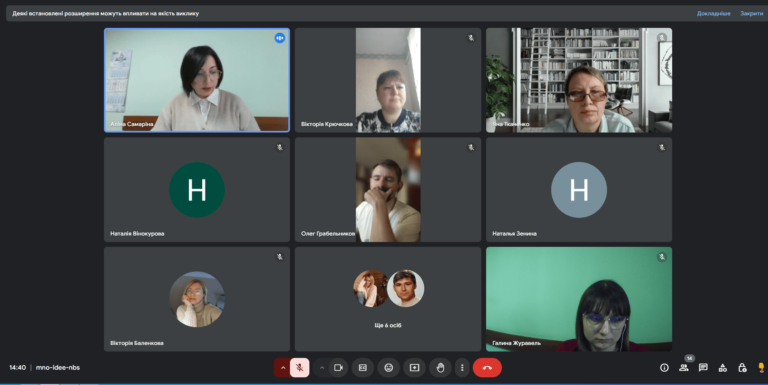Screen dimensions: 768x385
Task: Click the name label Вікторія Крючкова
Action: 327,124
